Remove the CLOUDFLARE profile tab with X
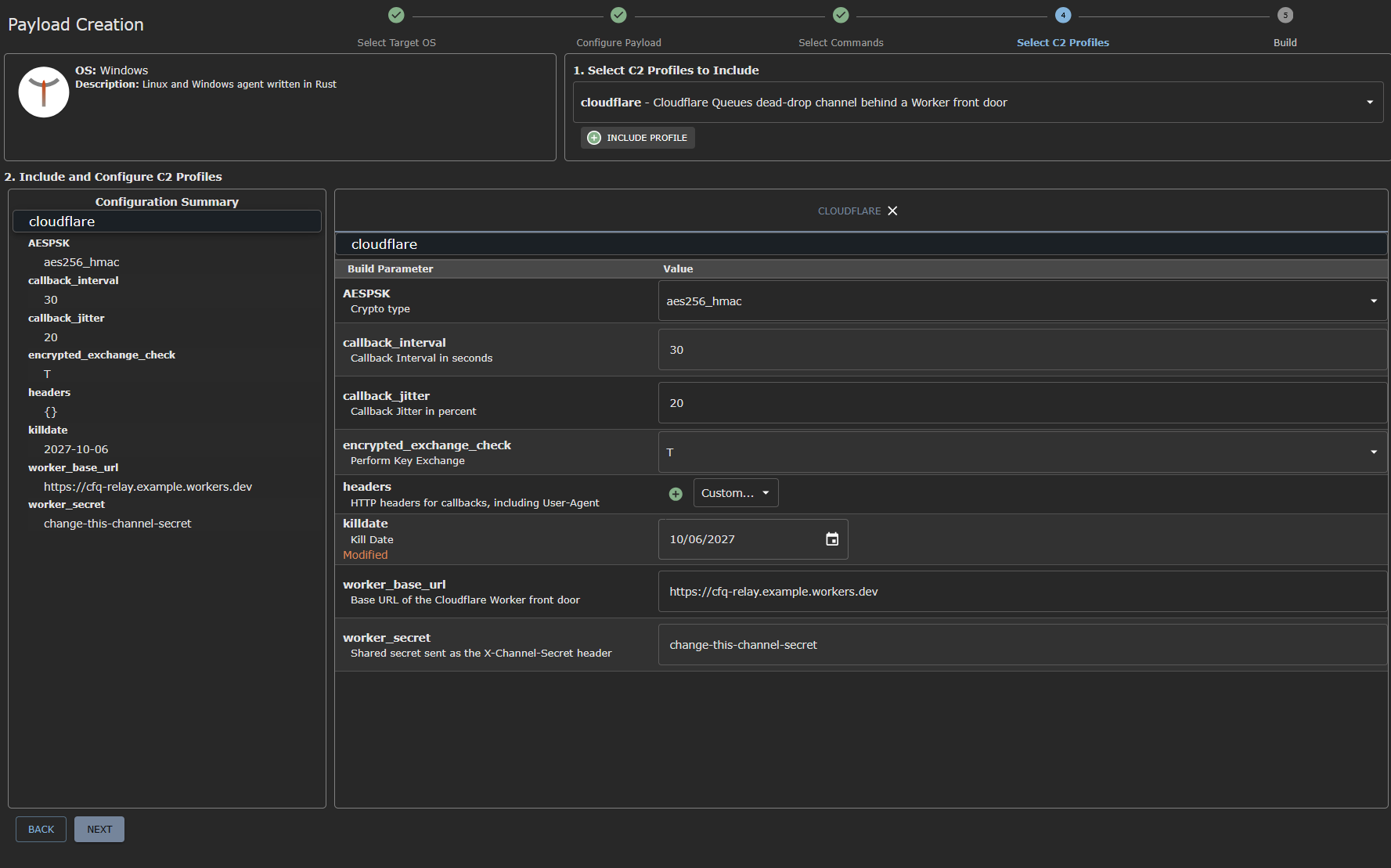Screen dimensions: 1391x868 click(892, 211)
